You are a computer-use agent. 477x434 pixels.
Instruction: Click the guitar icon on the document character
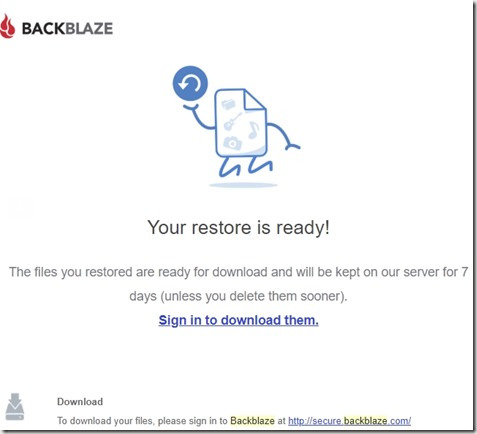pos(232,122)
